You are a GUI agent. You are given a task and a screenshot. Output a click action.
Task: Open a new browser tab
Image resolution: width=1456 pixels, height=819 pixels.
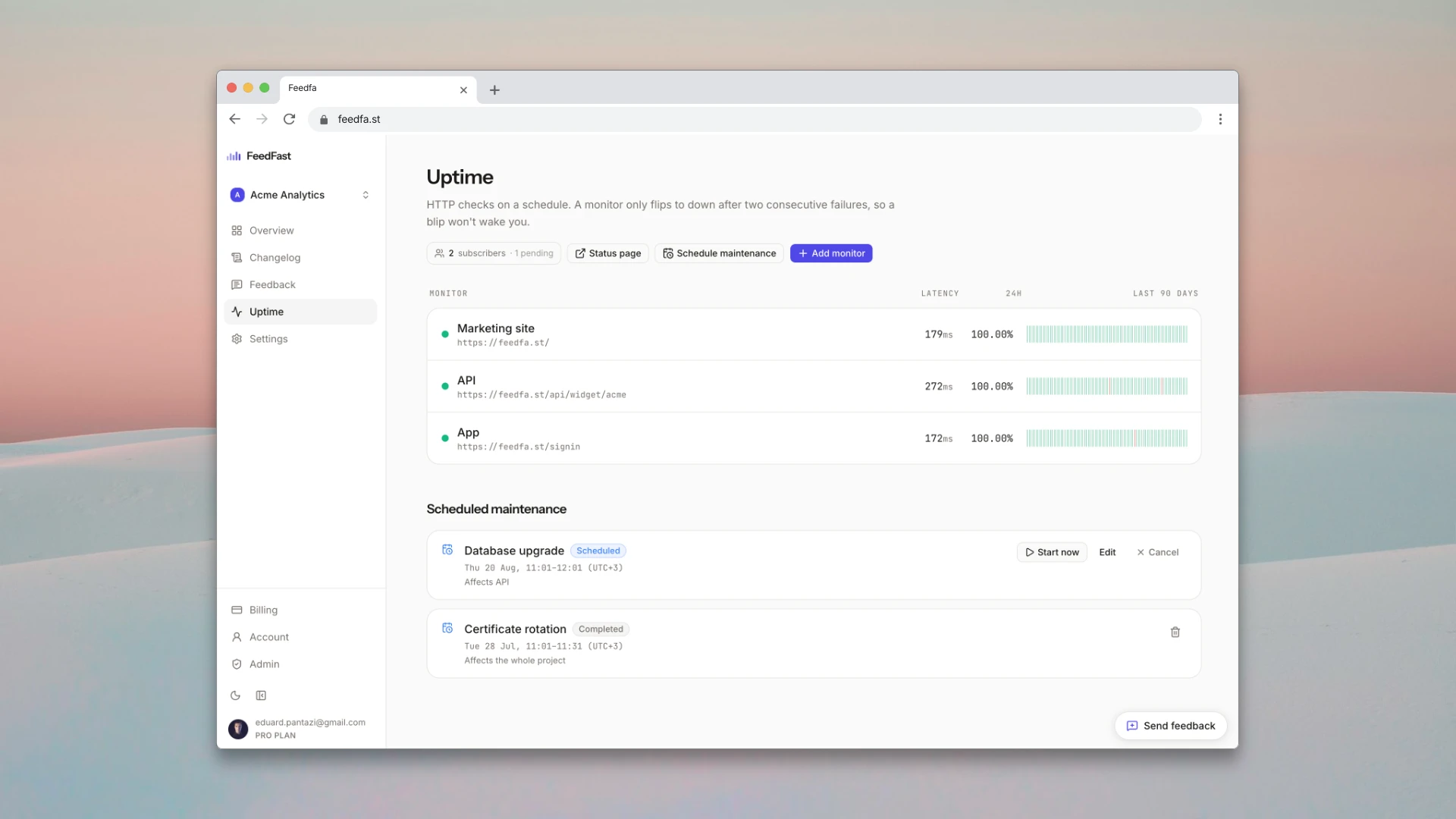click(494, 90)
